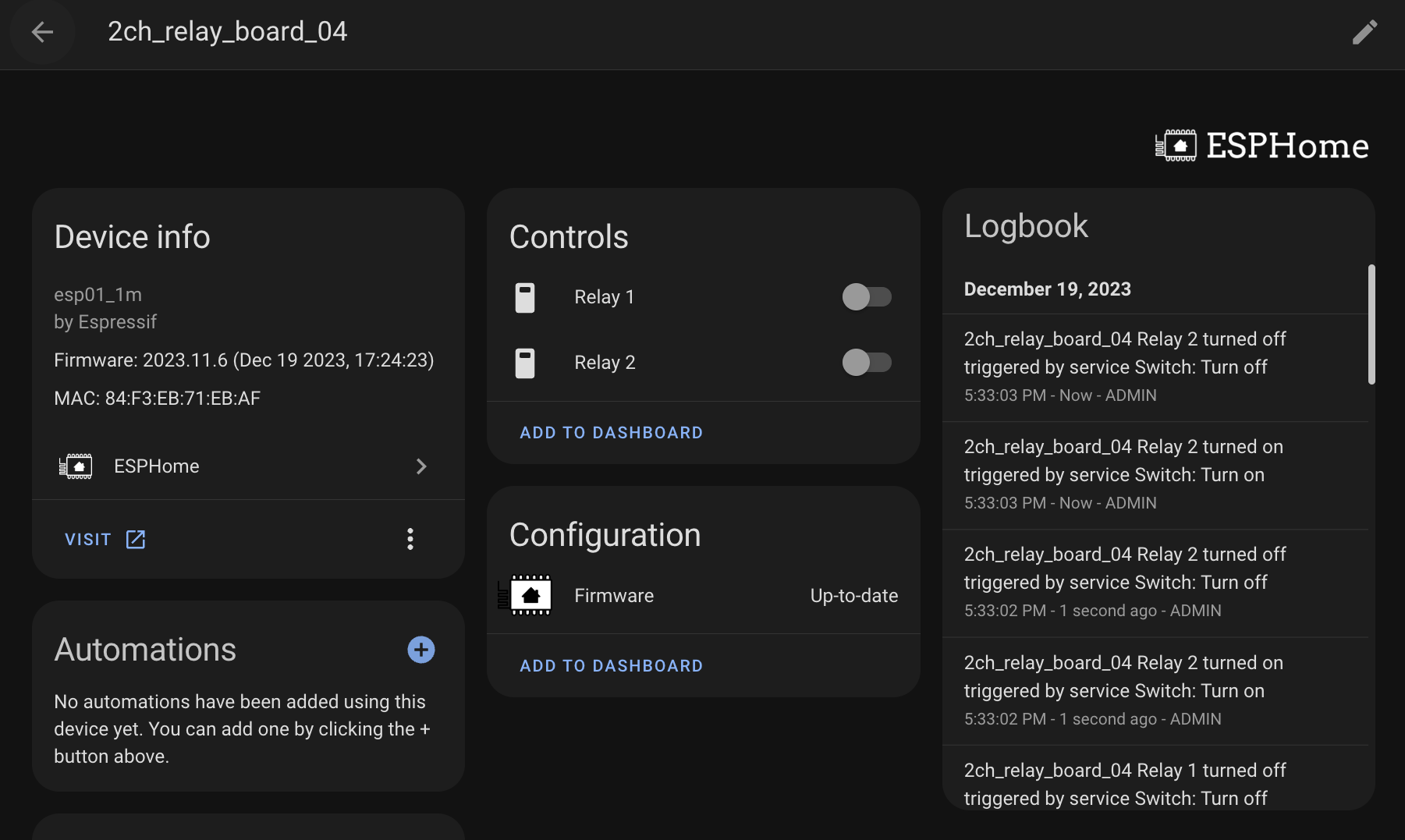Click the back arrow icon
This screenshot has width=1405, height=840.
(42, 32)
